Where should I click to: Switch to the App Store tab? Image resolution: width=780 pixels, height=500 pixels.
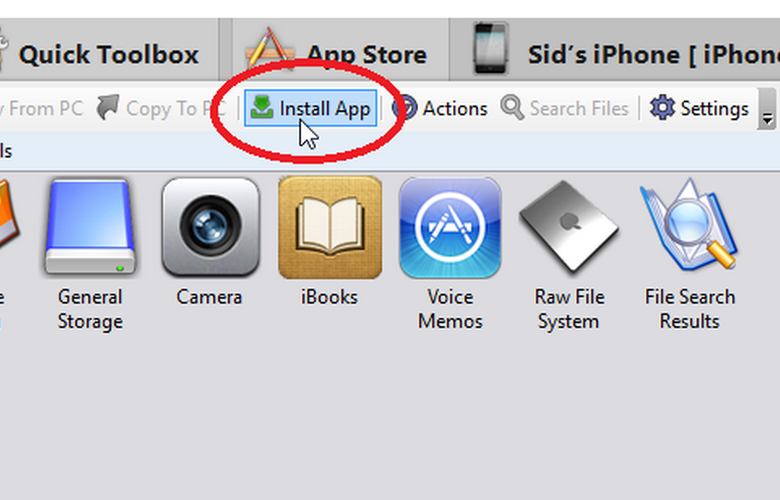[x=340, y=54]
